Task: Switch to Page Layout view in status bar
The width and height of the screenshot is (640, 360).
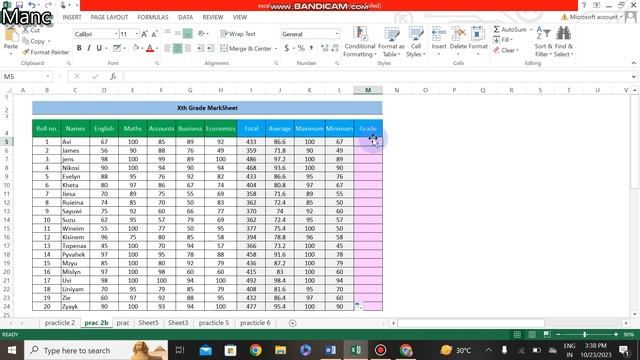Action: pos(532,334)
